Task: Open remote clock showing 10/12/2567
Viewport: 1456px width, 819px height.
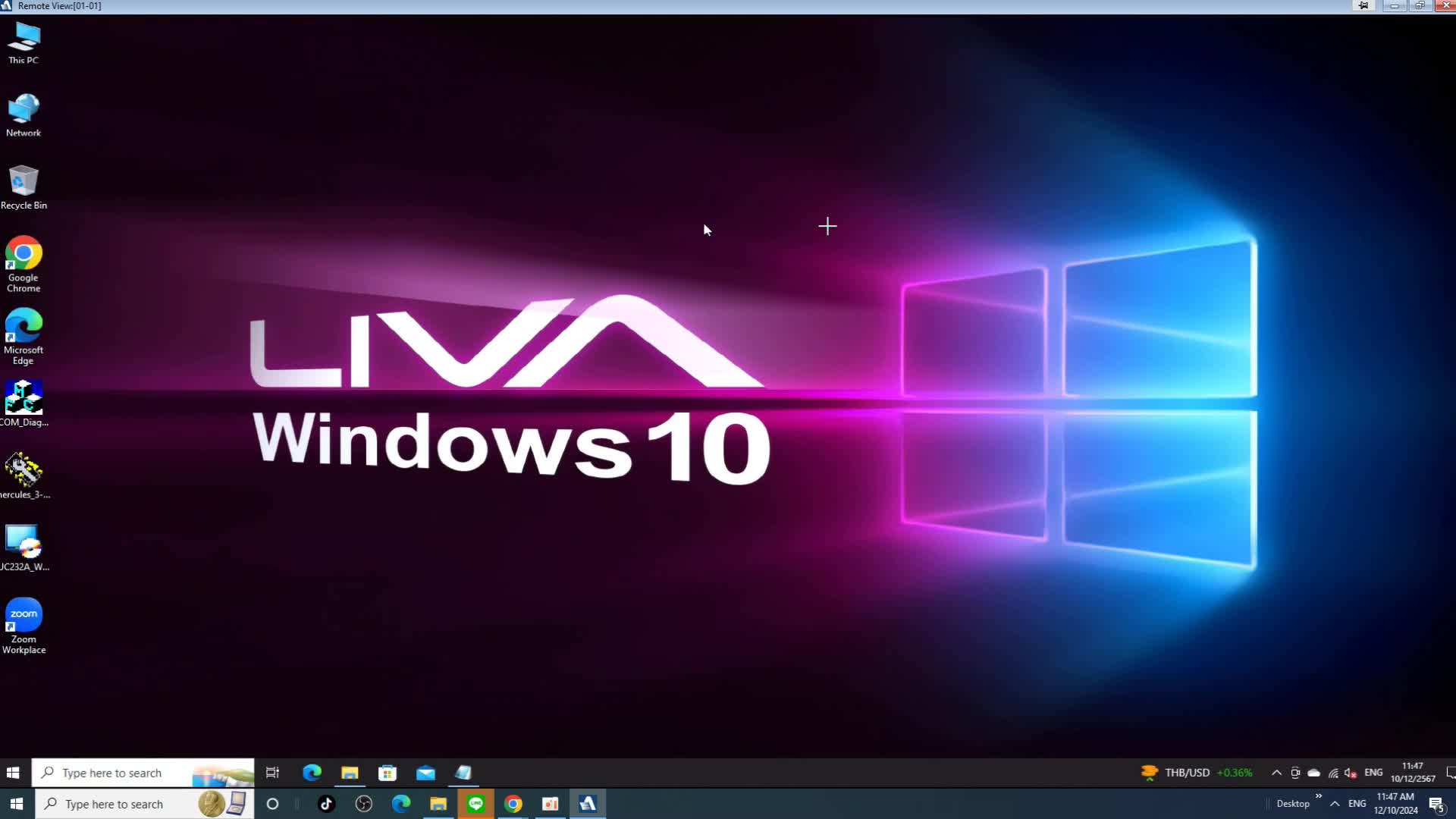Action: coord(1413,773)
